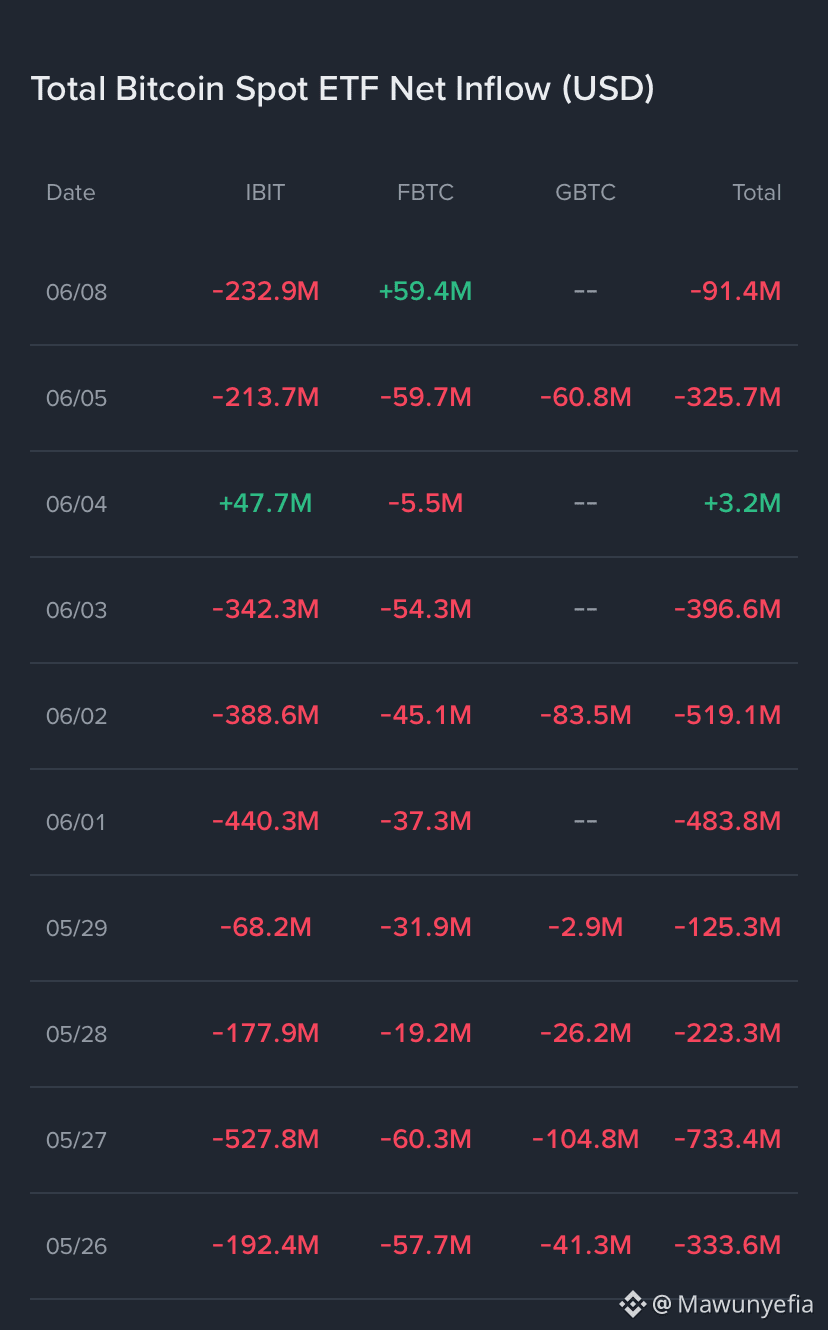The image size is (828, 1330).
Task: Click the Date column header
Action: (71, 192)
